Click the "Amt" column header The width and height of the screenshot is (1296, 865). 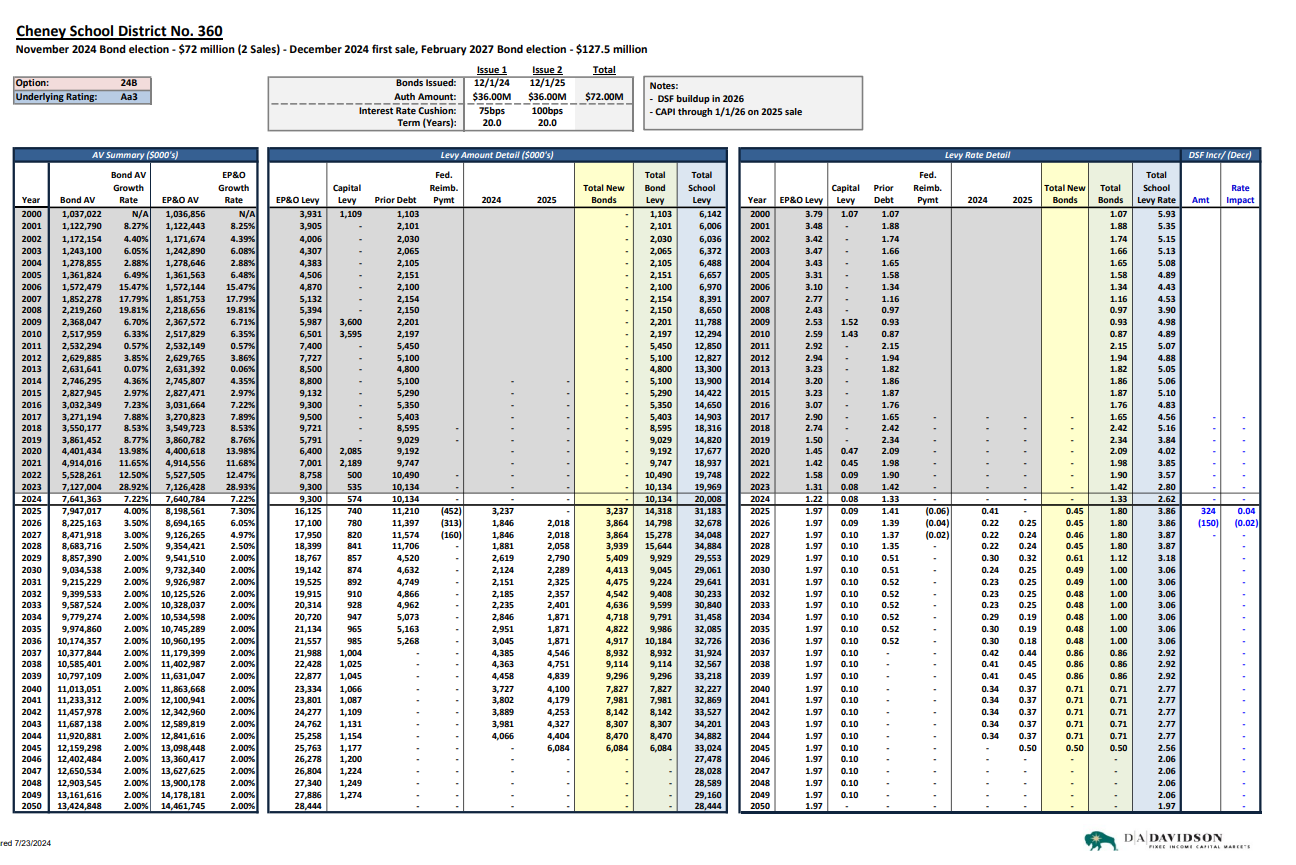(1201, 200)
